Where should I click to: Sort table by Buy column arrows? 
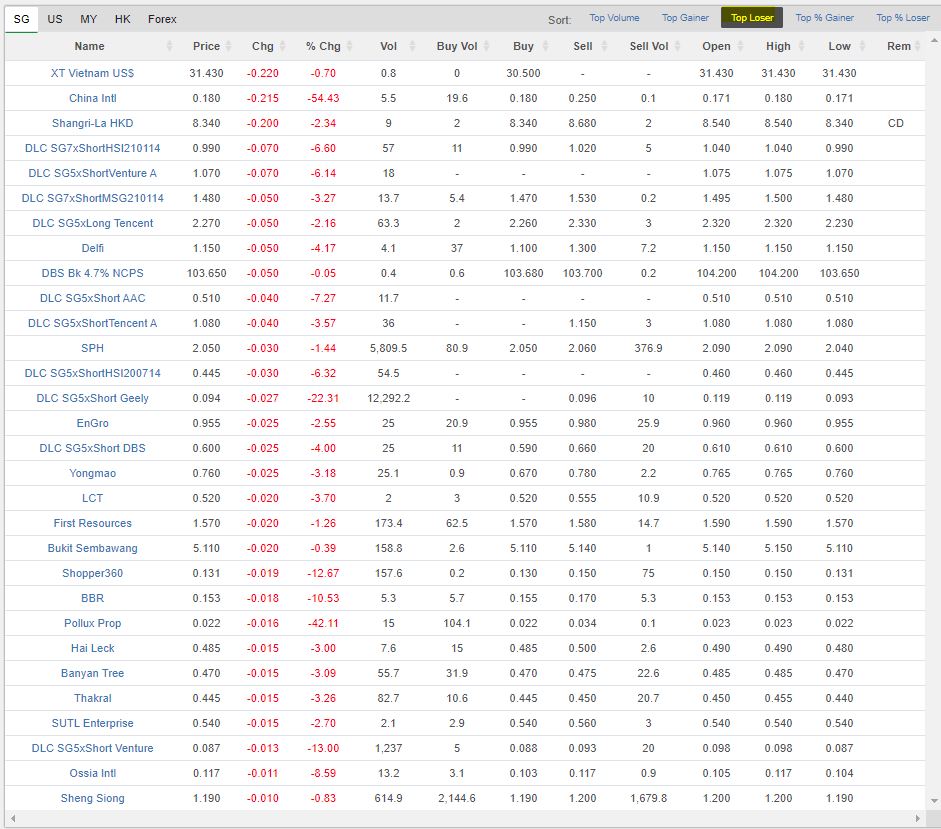coord(545,46)
